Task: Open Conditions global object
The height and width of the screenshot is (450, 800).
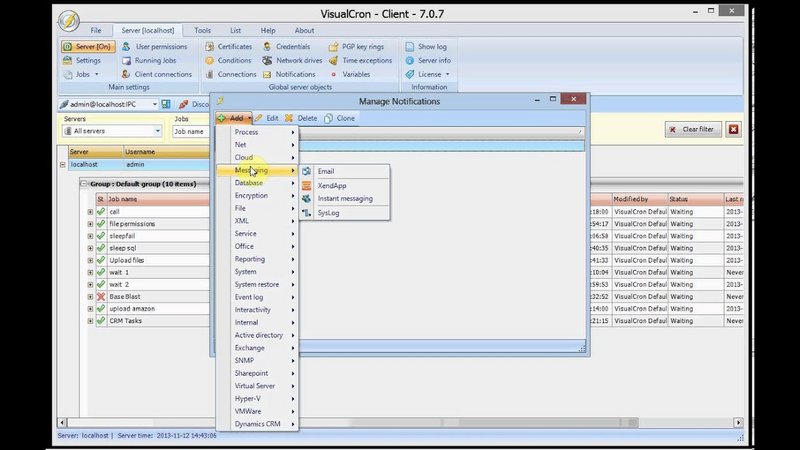Action: (x=228, y=60)
